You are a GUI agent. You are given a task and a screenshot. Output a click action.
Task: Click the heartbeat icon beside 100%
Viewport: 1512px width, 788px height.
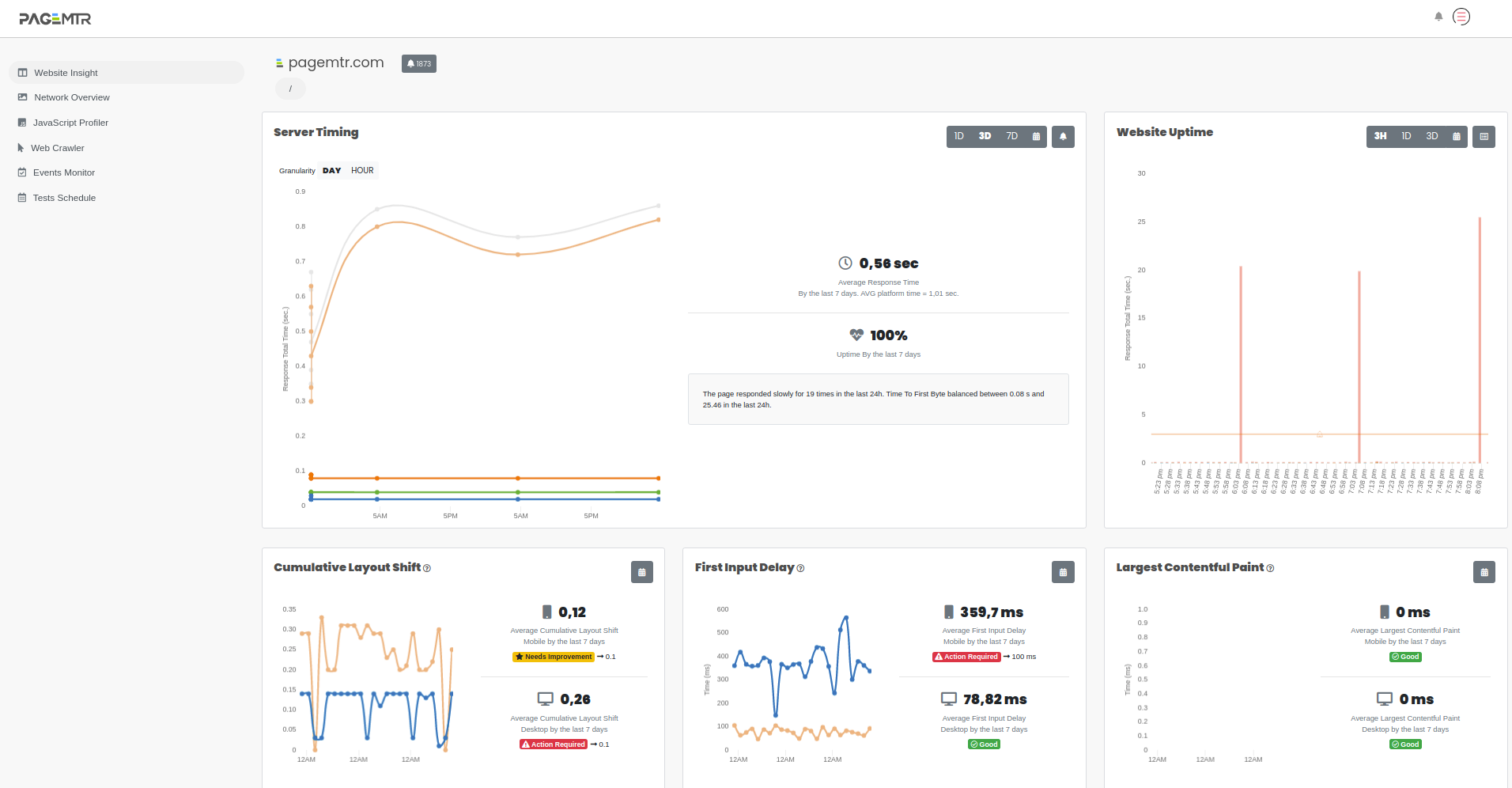tap(856, 335)
